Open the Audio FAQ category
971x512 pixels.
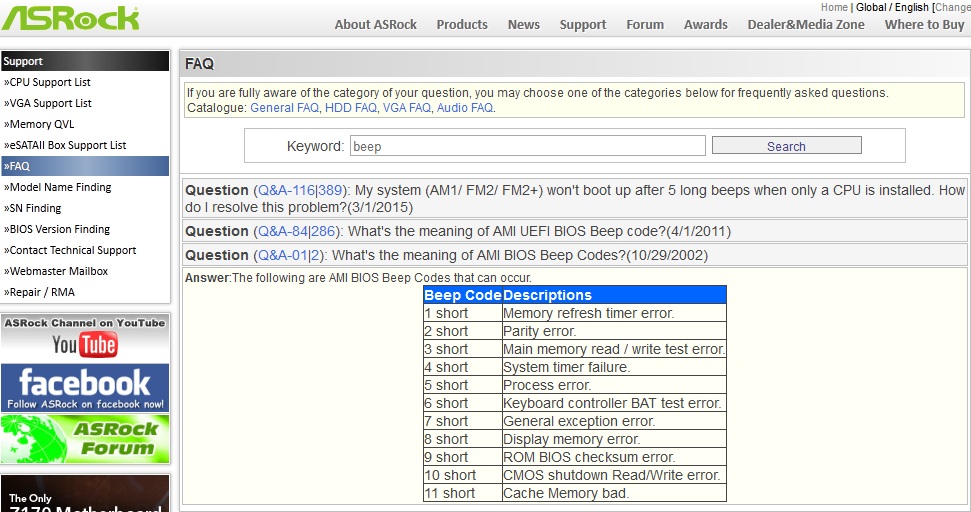(465, 108)
